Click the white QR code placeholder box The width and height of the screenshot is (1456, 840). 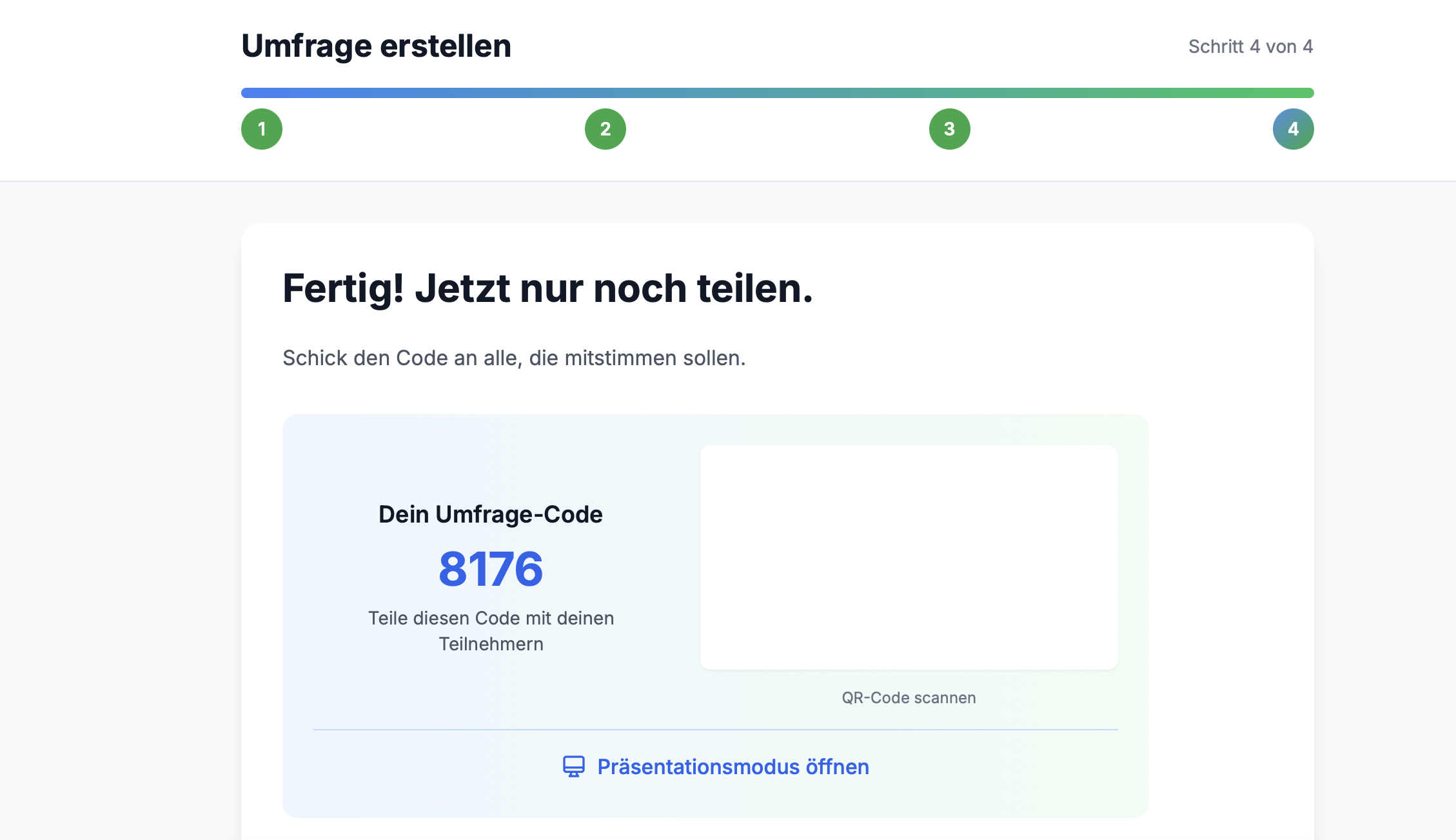click(x=909, y=558)
